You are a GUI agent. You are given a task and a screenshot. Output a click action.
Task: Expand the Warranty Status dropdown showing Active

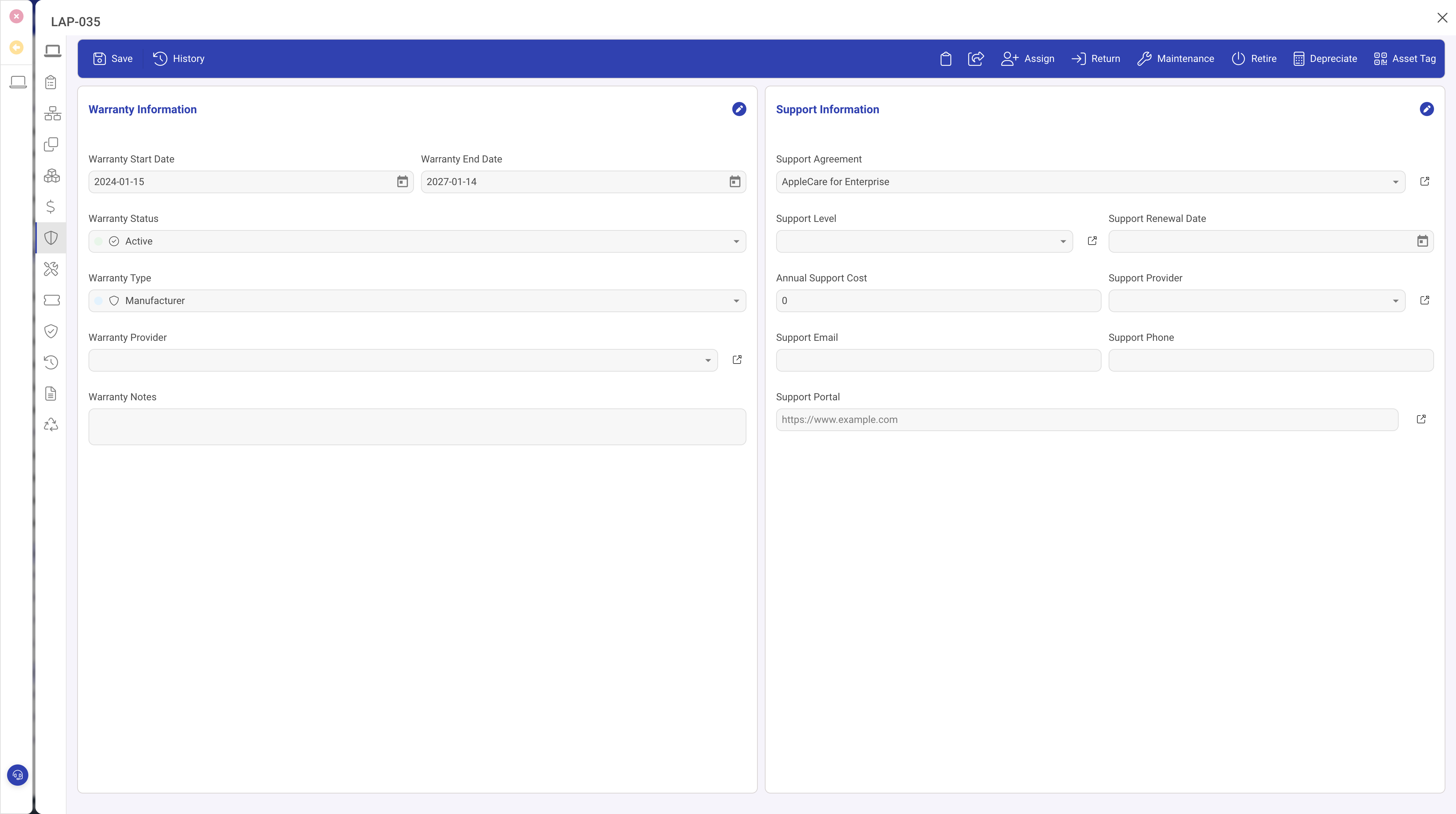pyautogui.click(x=736, y=241)
